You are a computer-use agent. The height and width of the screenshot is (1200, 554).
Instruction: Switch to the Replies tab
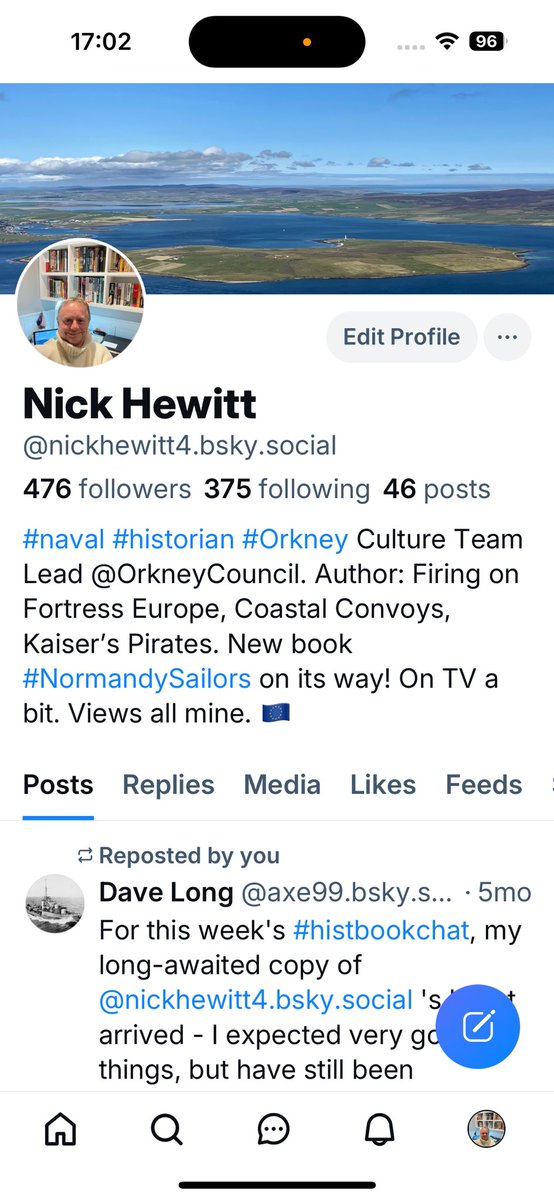tap(168, 785)
